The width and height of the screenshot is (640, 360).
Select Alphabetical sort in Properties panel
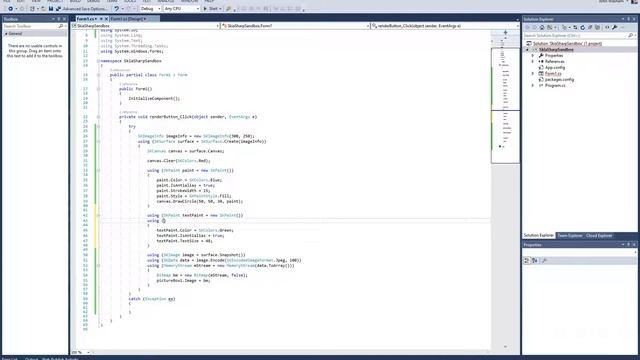(534, 260)
